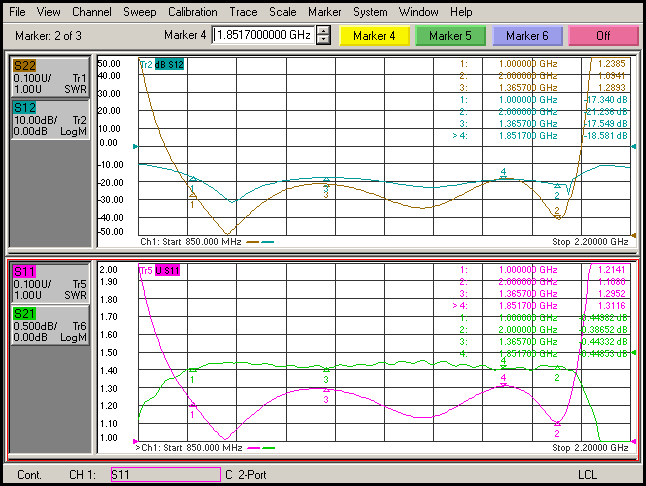Click the Tr5 U S11 trace label
The image size is (646, 486).
tap(160, 271)
